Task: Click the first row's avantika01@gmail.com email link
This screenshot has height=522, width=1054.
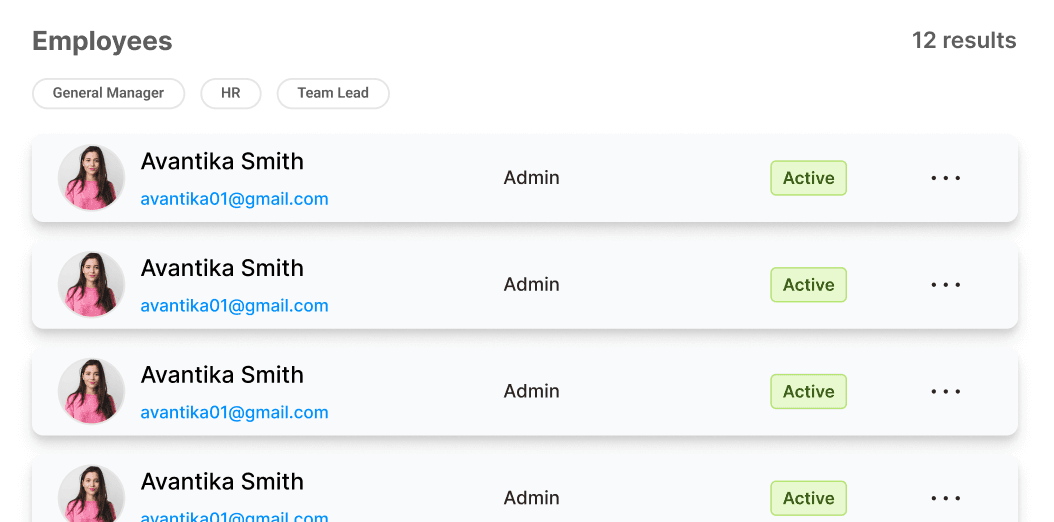Action: 234,199
